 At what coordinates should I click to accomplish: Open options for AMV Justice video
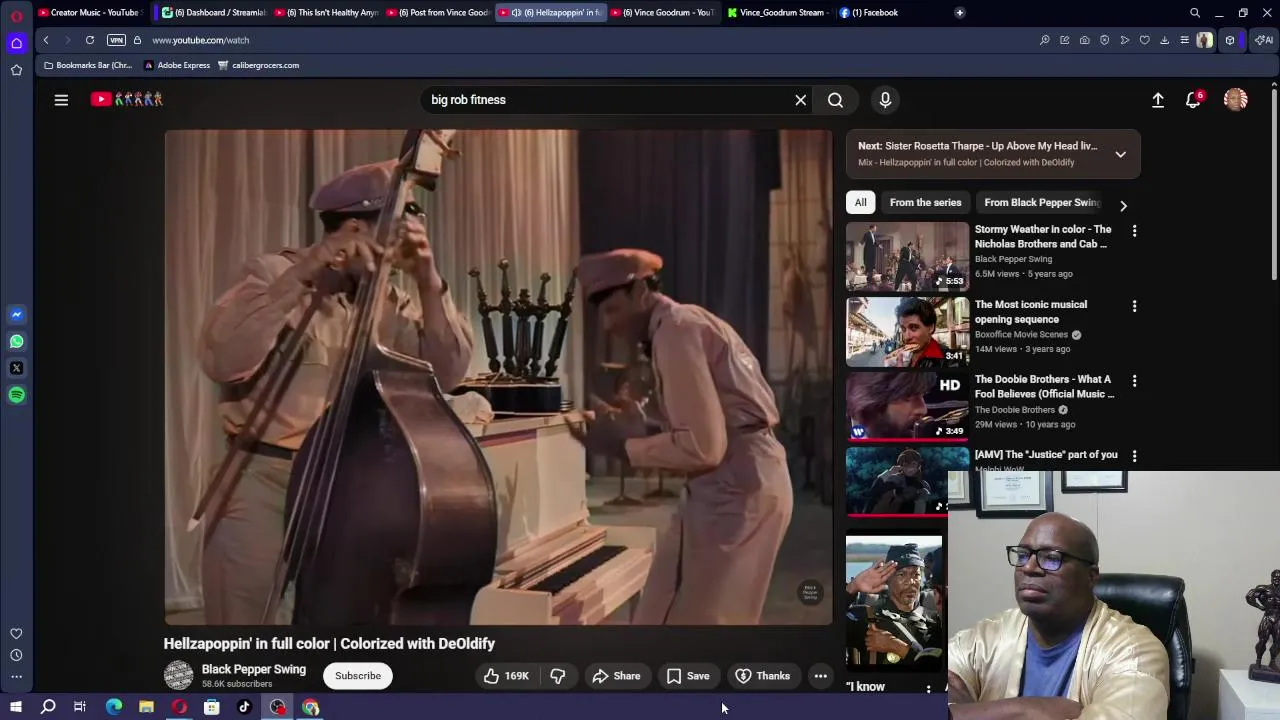click(1134, 456)
